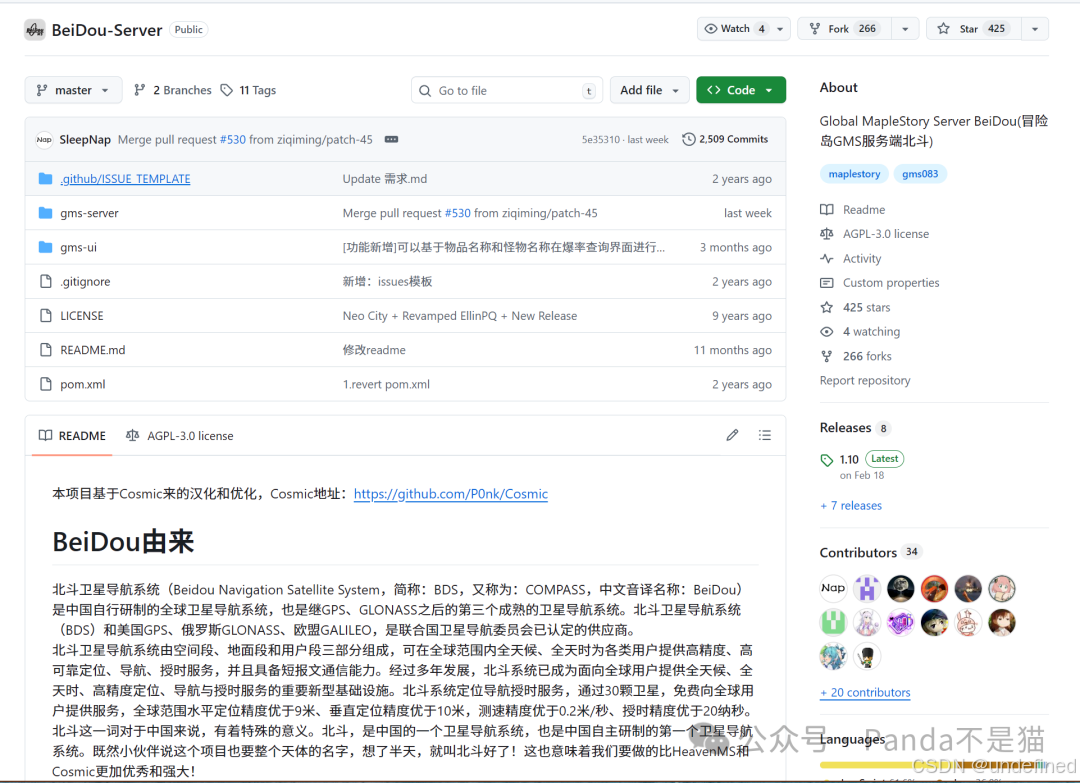View the 11 Tags link
This screenshot has height=783, width=1080.
[x=249, y=90]
